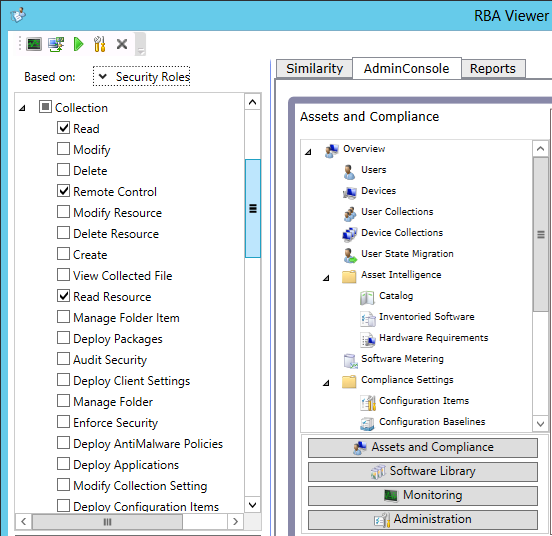The width and height of the screenshot is (552, 536).
Task: Check the Deploy Packages permission
Action: (63, 338)
